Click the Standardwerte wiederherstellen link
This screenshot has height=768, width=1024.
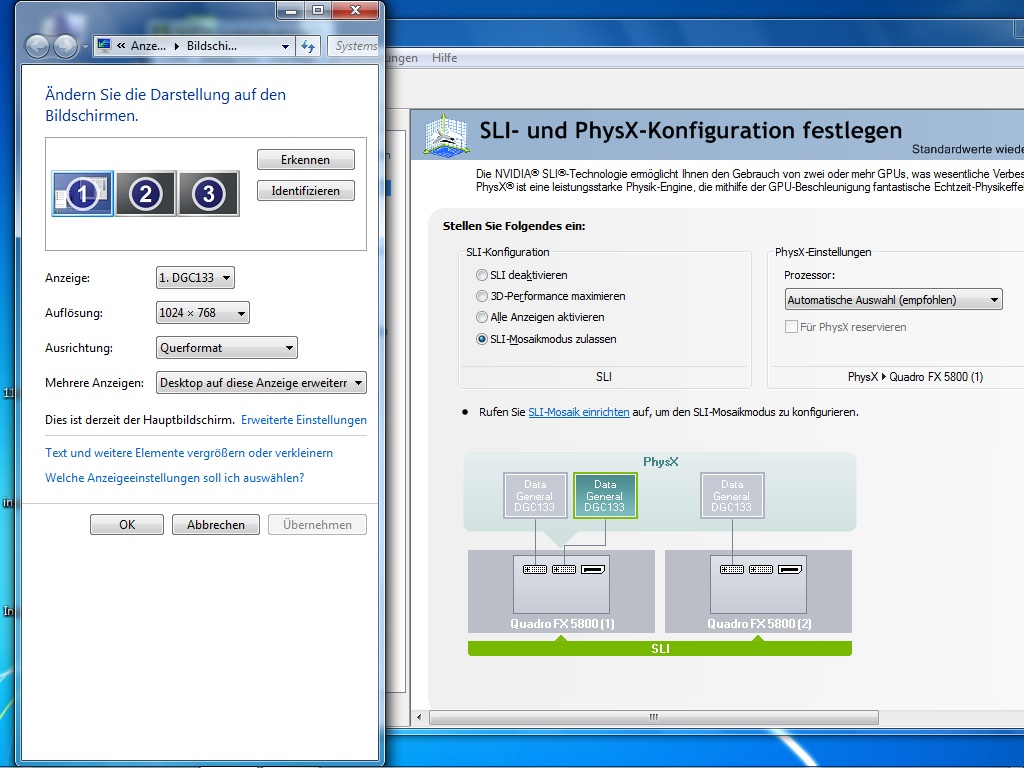[x=967, y=149]
